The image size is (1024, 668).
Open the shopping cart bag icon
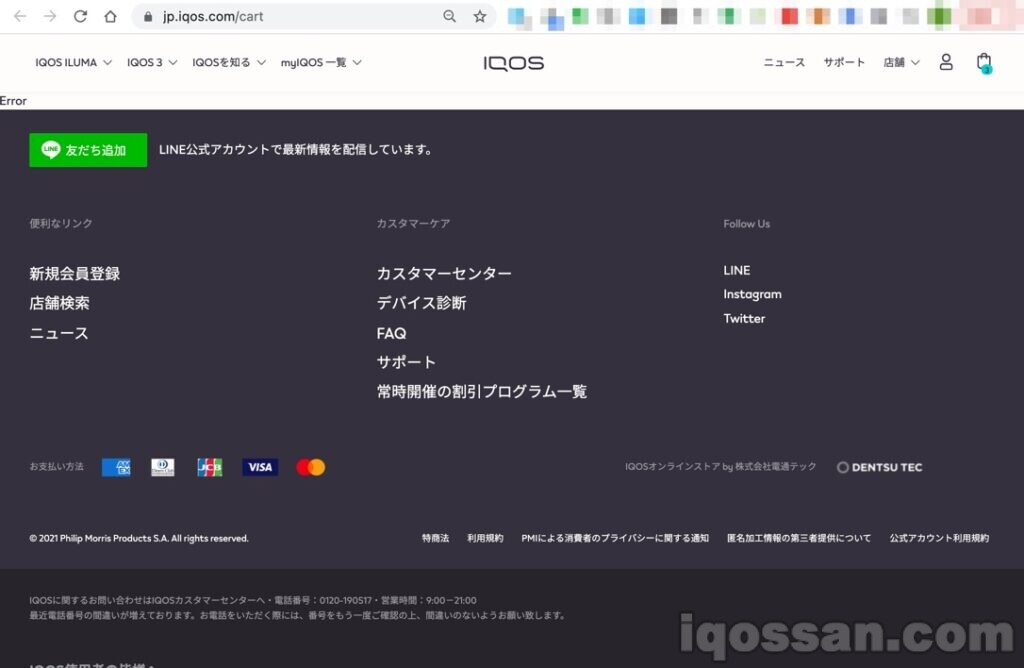(984, 63)
